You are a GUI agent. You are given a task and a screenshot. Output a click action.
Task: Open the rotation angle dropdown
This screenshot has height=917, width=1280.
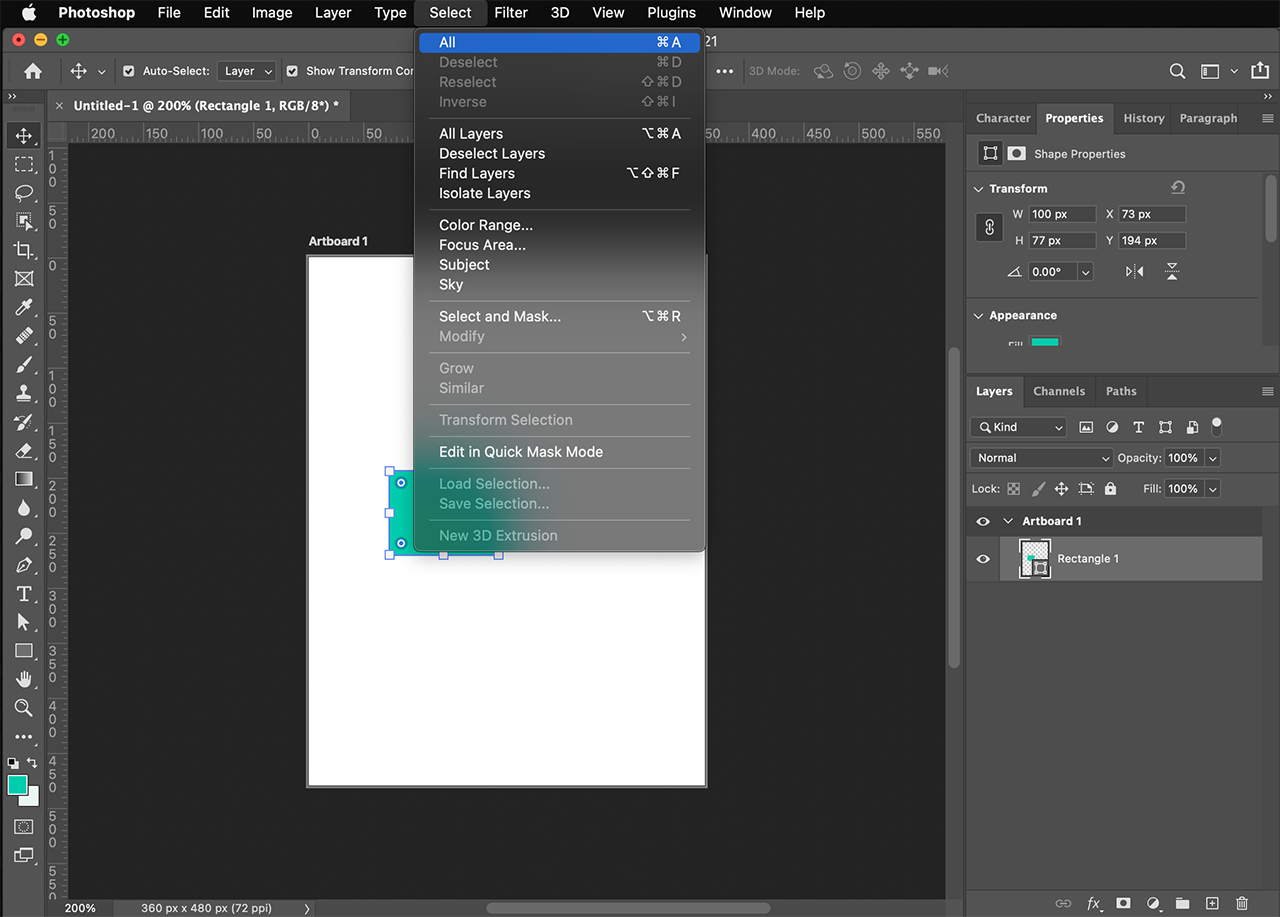pos(1086,272)
